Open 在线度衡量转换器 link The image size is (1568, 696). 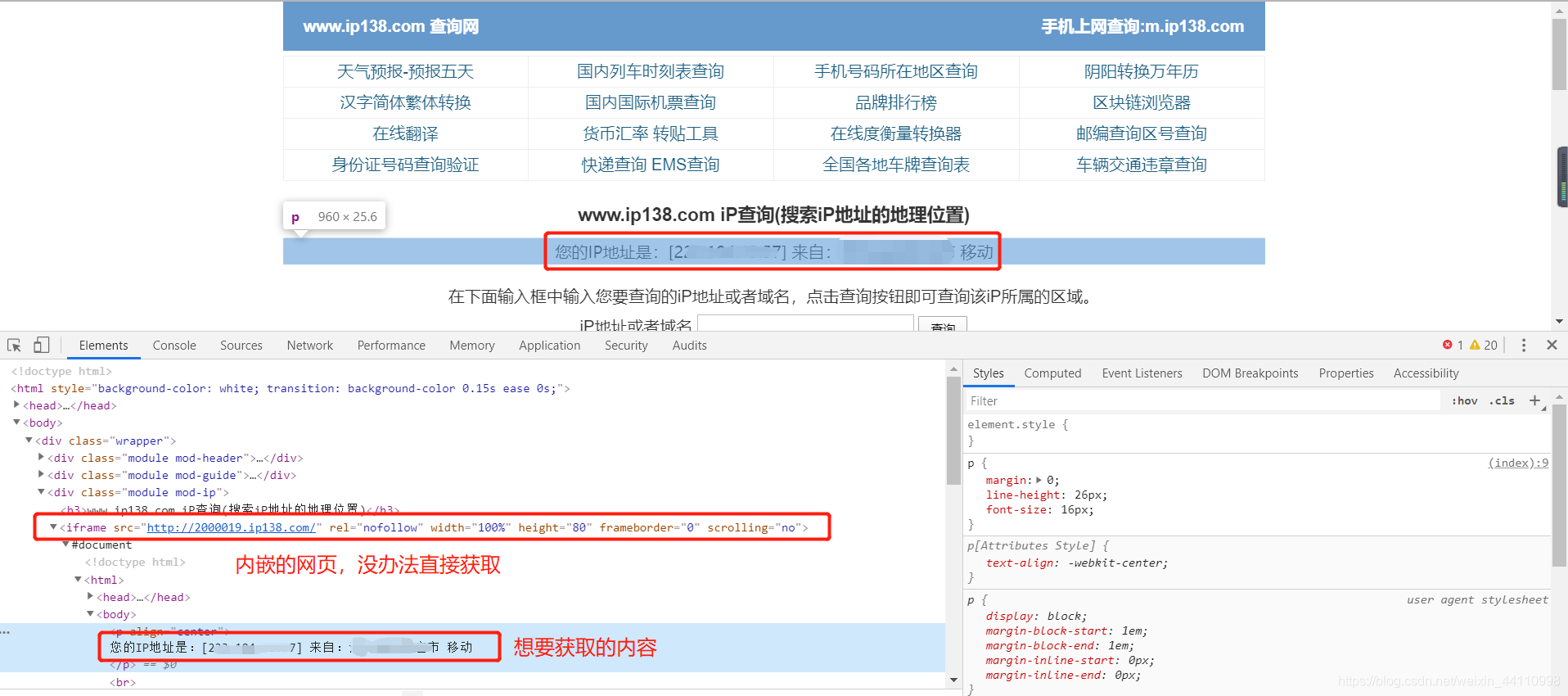point(896,133)
